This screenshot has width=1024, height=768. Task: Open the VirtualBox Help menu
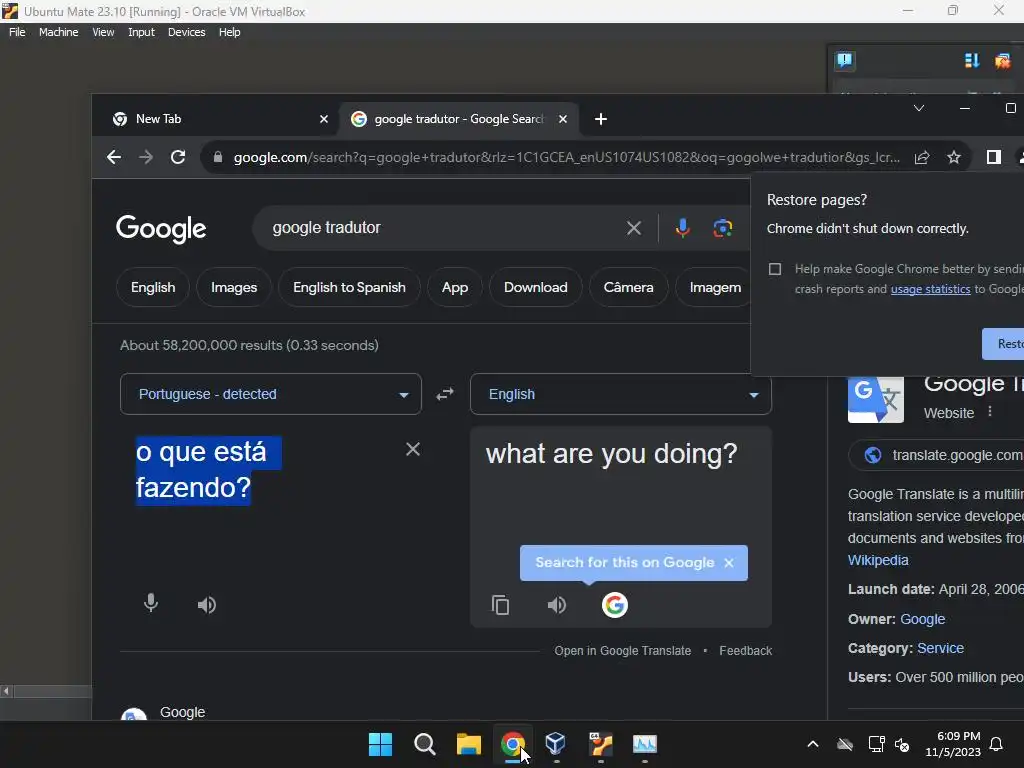pyautogui.click(x=229, y=32)
